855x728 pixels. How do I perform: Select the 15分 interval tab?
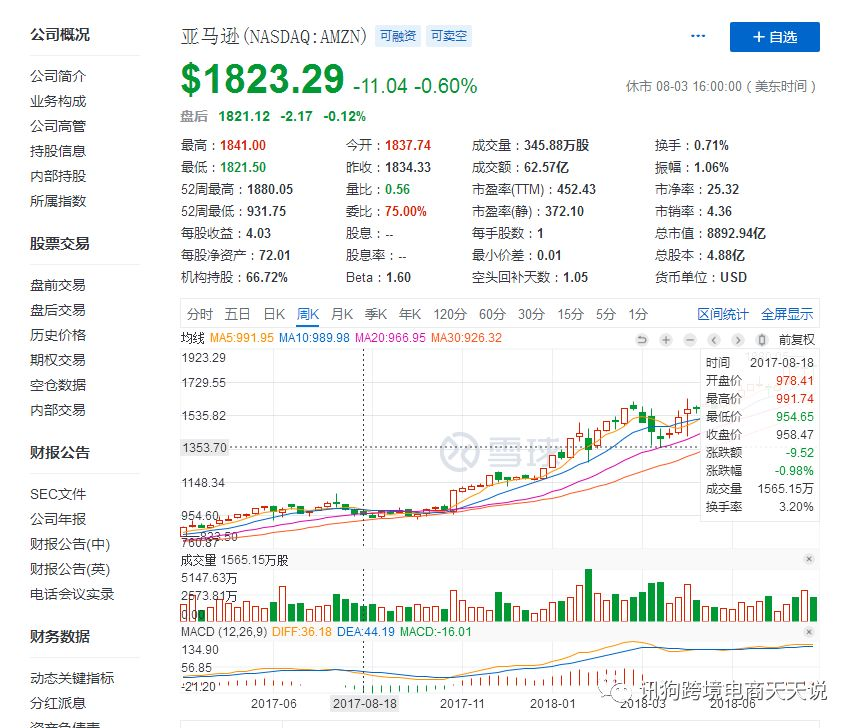tap(570, 314)
